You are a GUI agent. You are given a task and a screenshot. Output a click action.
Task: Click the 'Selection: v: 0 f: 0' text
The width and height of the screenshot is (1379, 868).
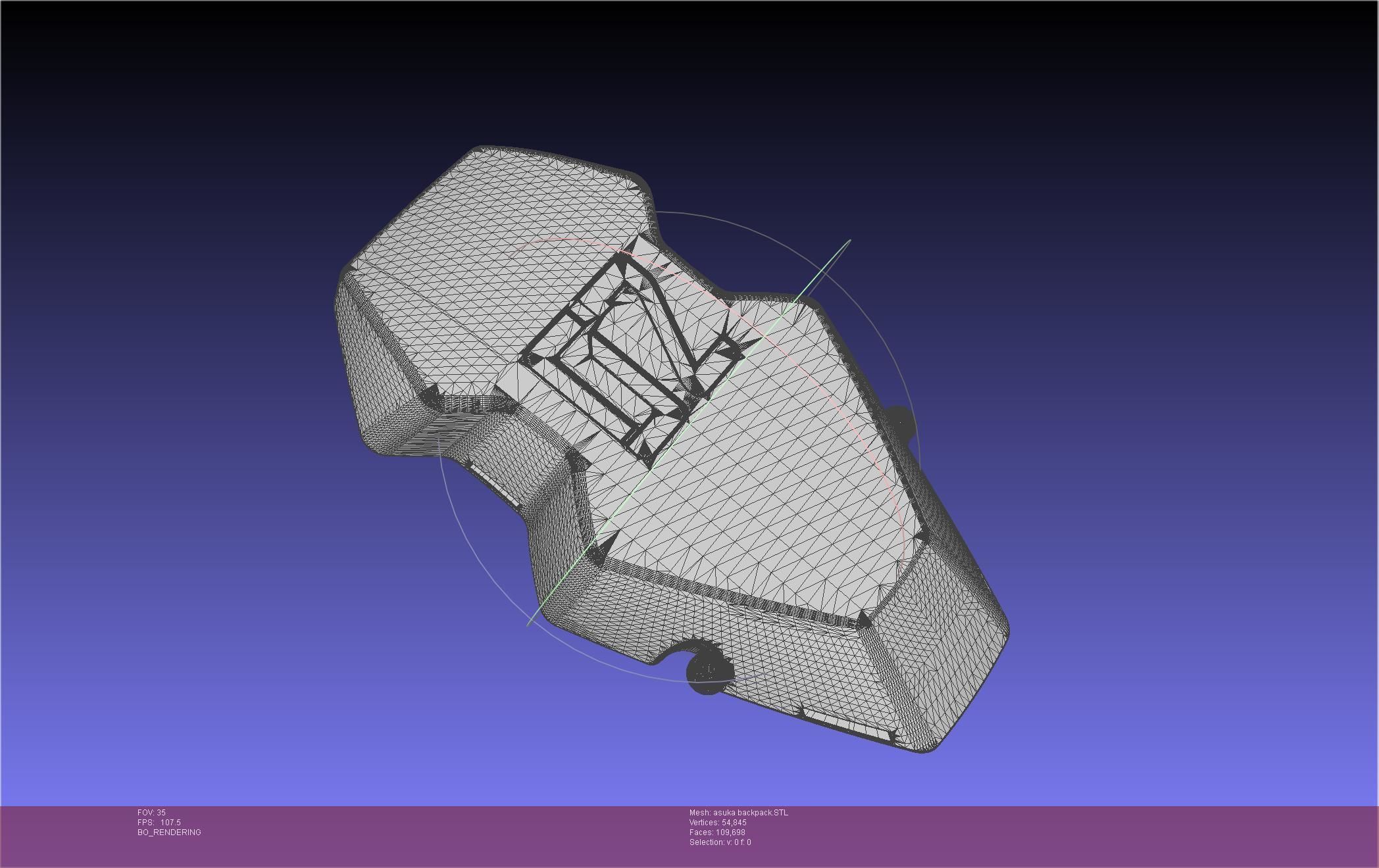720,842
